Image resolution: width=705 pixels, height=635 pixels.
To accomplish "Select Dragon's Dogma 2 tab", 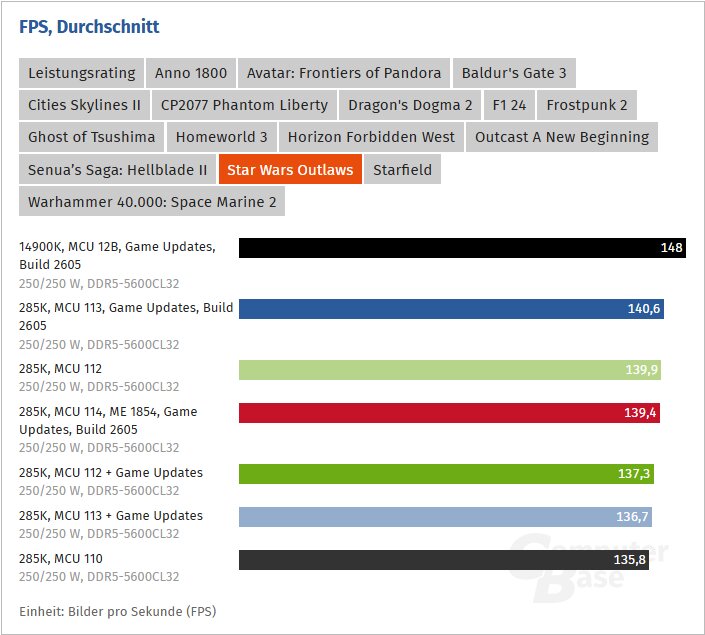I will tap(410, 105).
